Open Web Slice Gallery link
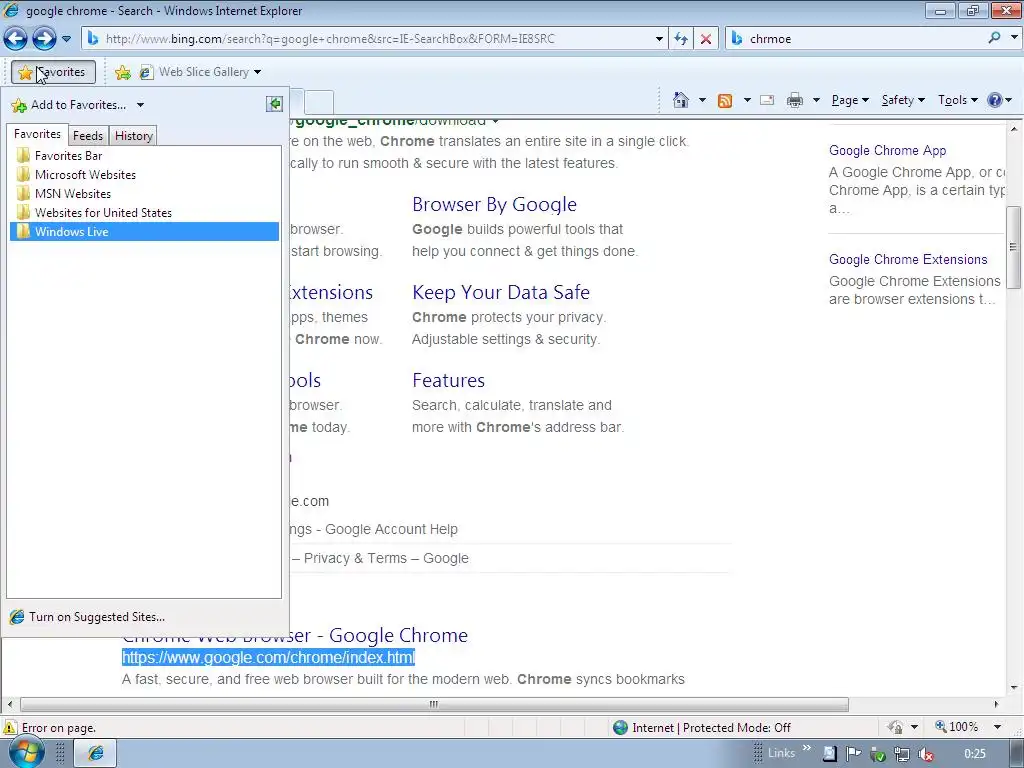The height and width of the screenshot is (768, 1024). pos(195,72)
